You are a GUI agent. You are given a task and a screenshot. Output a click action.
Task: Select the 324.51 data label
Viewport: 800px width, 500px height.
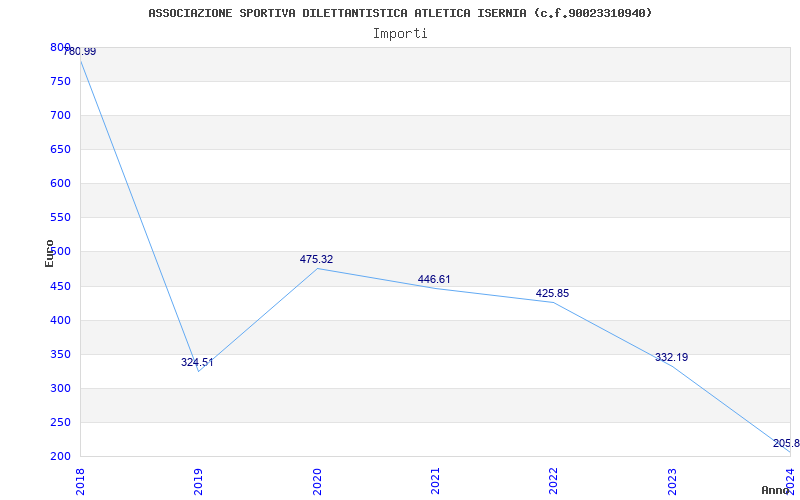pyautogui.click(x=197, y=363)
